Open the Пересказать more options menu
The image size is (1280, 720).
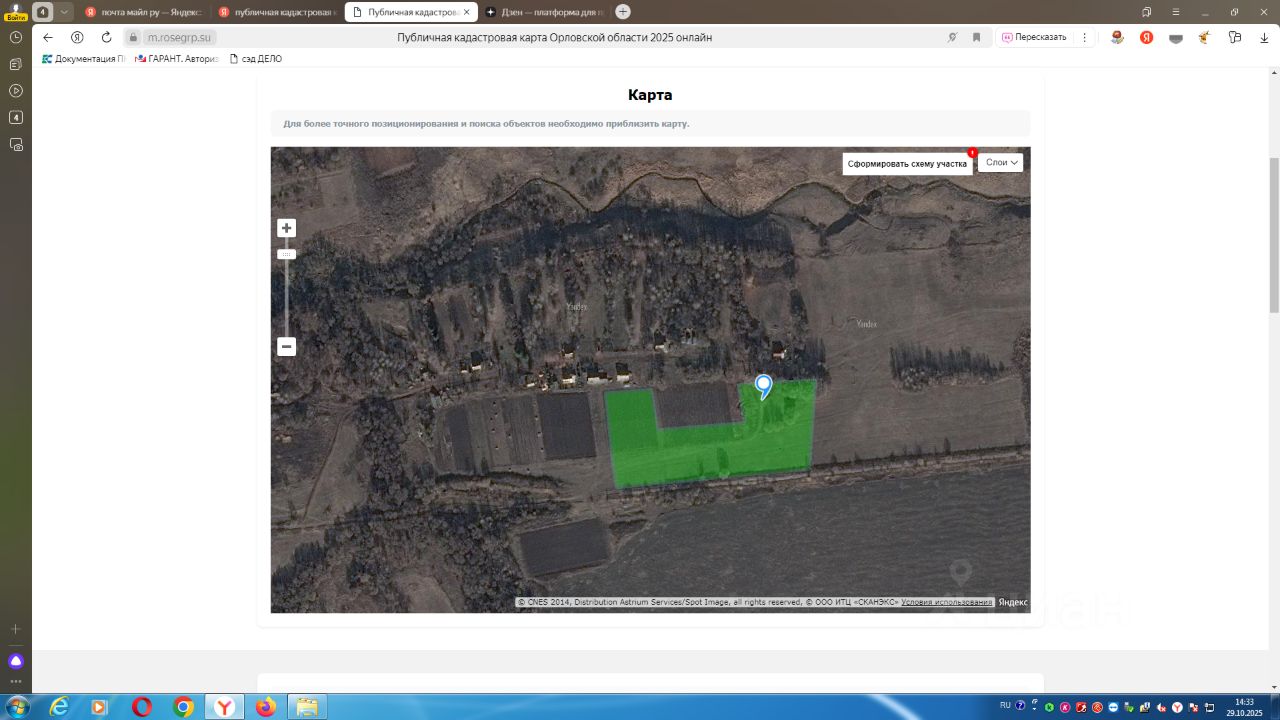[x=1085, y=37]
